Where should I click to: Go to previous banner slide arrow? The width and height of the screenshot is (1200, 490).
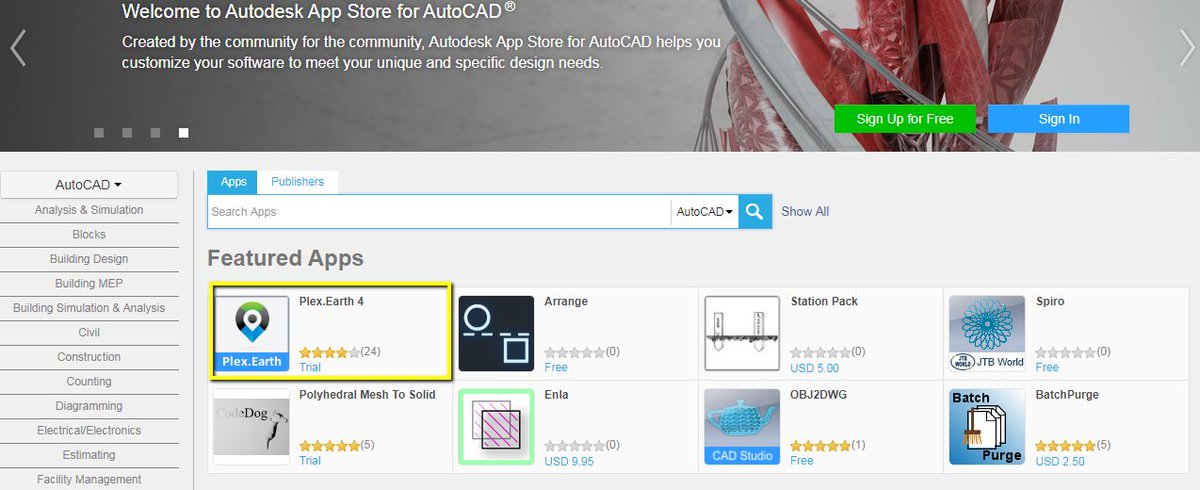[x=18, y=47]
